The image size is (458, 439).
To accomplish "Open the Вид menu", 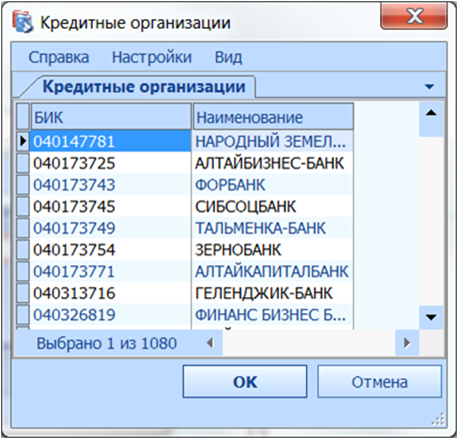I will point(228,57).
